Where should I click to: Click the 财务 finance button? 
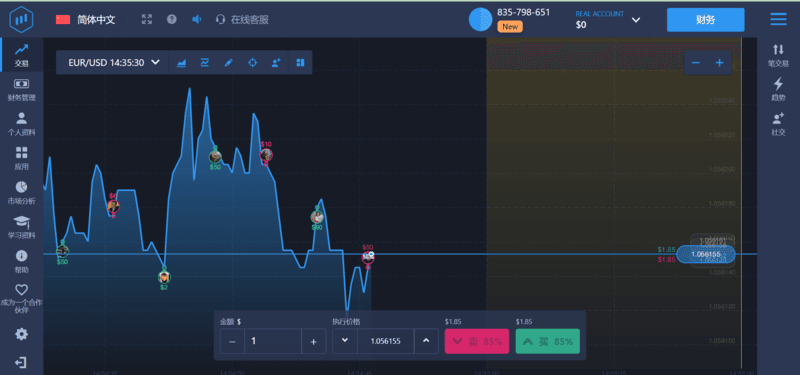(706, 20)
